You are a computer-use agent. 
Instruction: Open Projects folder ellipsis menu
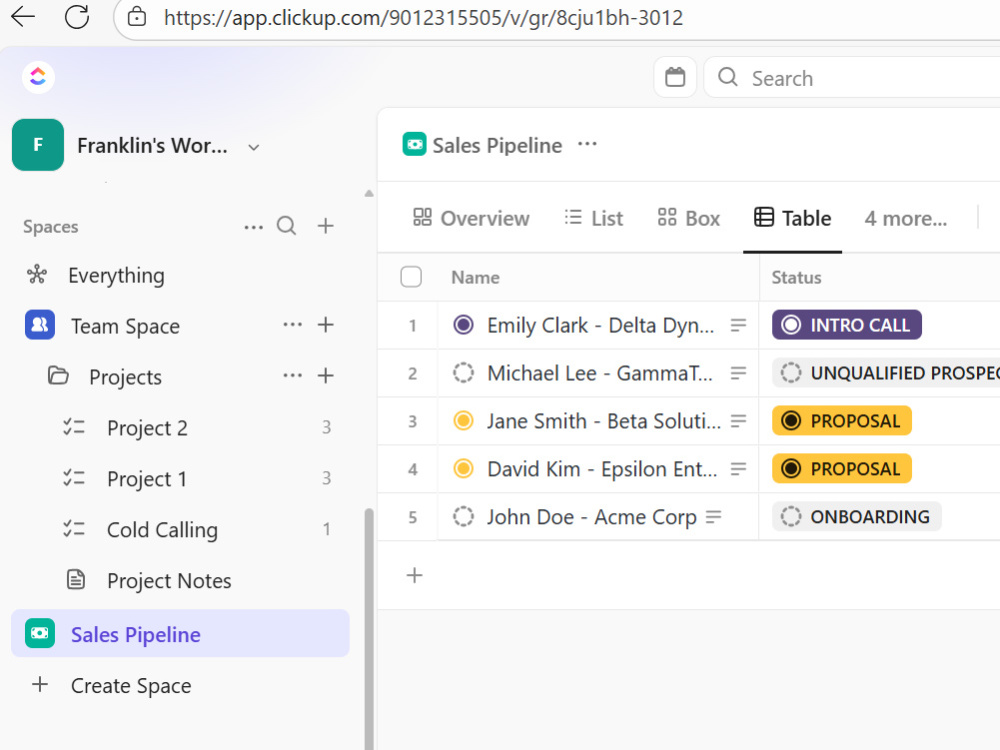point(293,375)
